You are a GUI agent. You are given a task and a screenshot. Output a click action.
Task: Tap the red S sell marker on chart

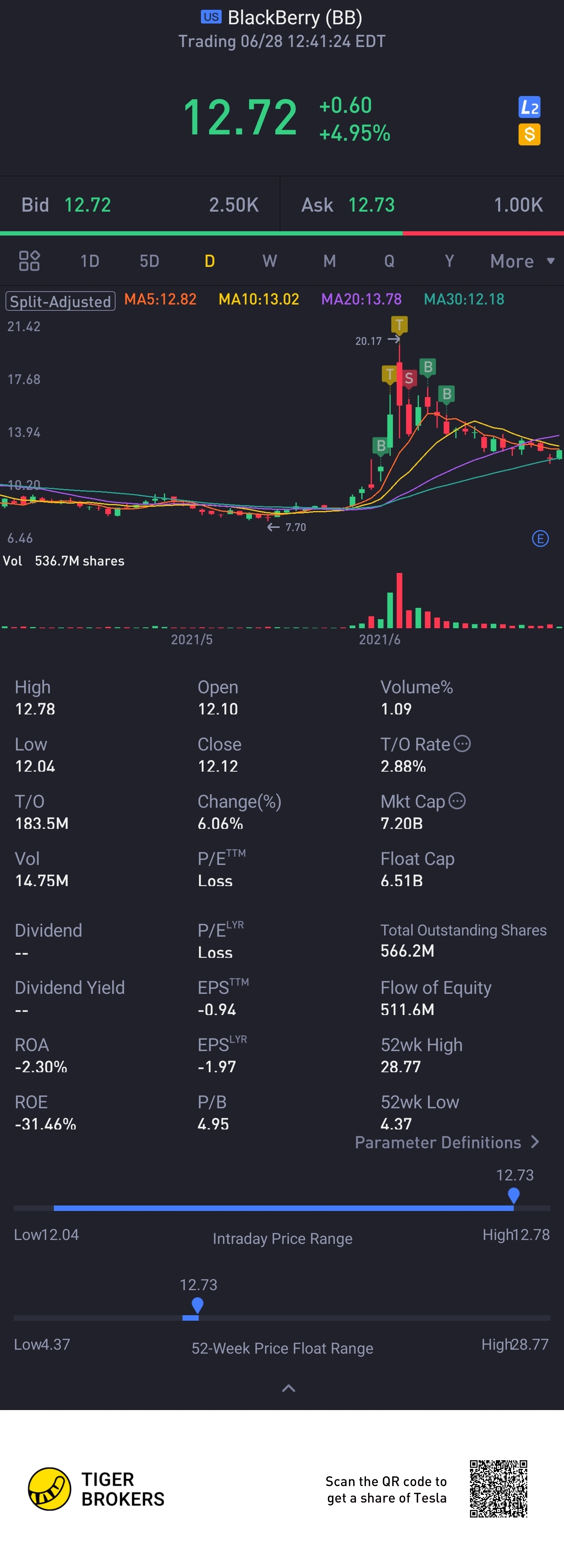click(409, 379)
